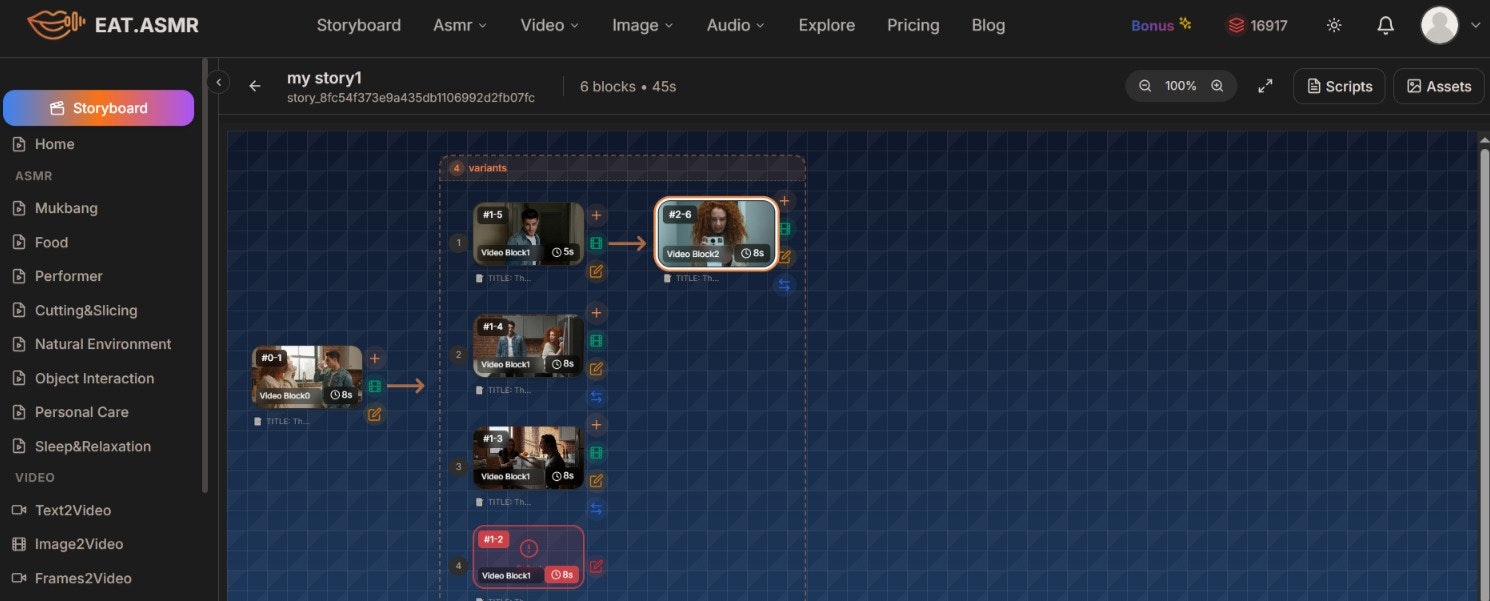Select the #0-1 Video Block0 thumbnail

[x=307, y=376]
